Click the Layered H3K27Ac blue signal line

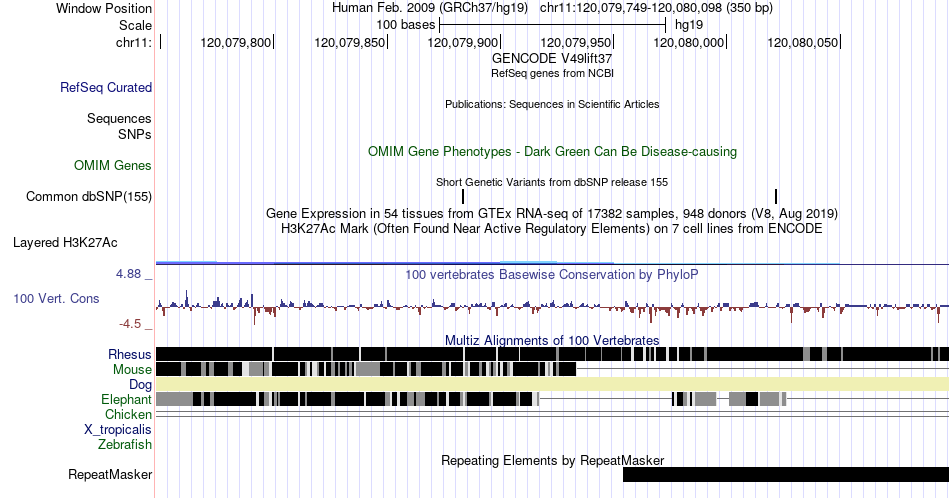tap(552, 263)
